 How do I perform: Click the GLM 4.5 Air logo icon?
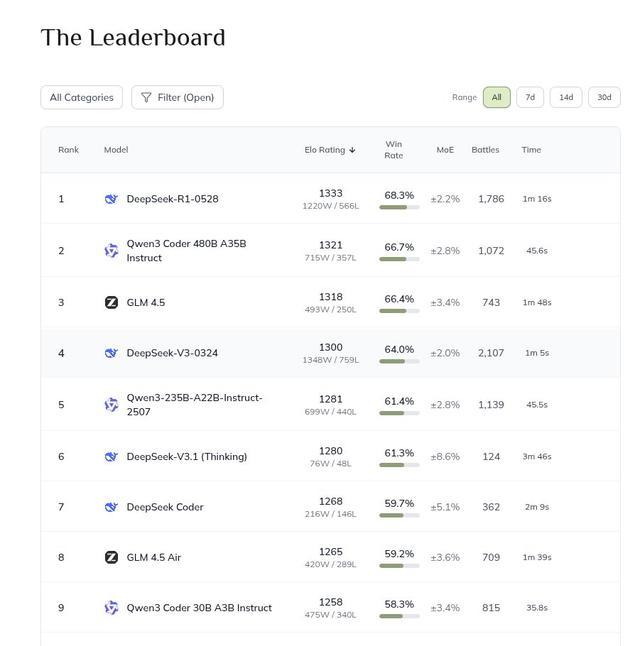111,558
